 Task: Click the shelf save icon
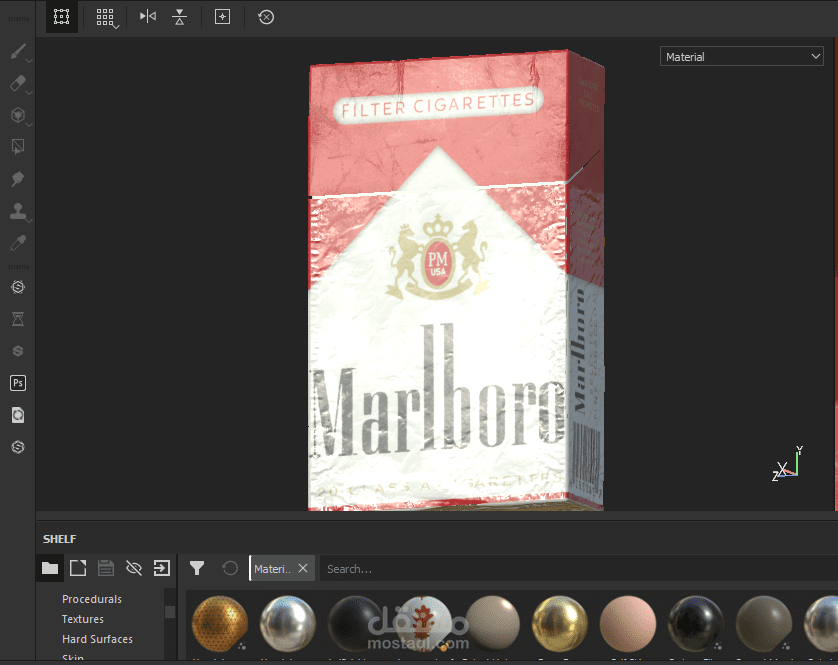tap(106, 568)
